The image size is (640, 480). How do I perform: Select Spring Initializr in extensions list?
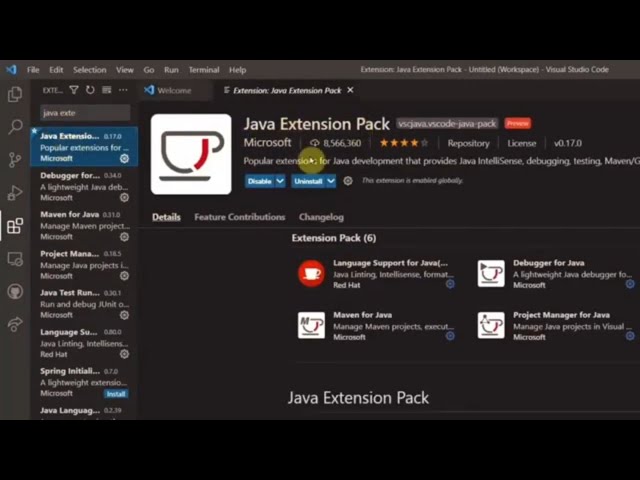pyautogui.click(x=84, y=382)
